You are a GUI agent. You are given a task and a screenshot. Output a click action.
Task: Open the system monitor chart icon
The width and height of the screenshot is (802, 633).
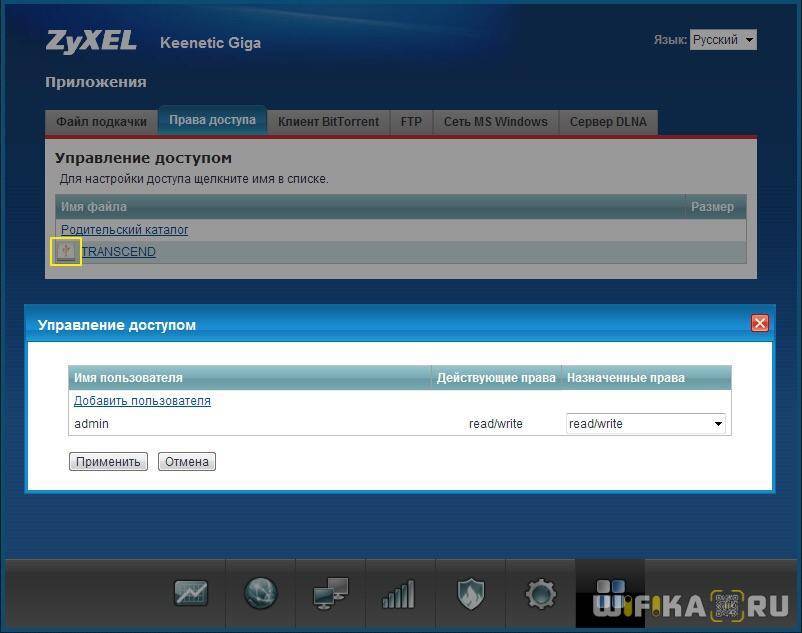tap(190, 594)
